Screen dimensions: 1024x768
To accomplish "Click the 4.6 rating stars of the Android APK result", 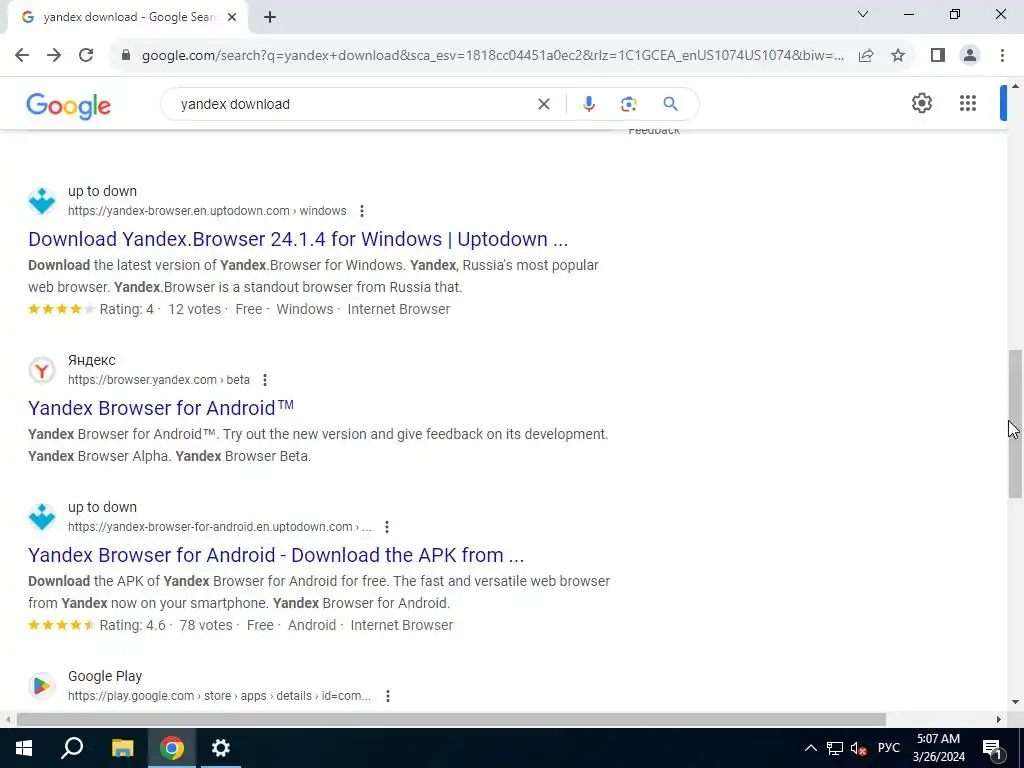I will (61, 626).
